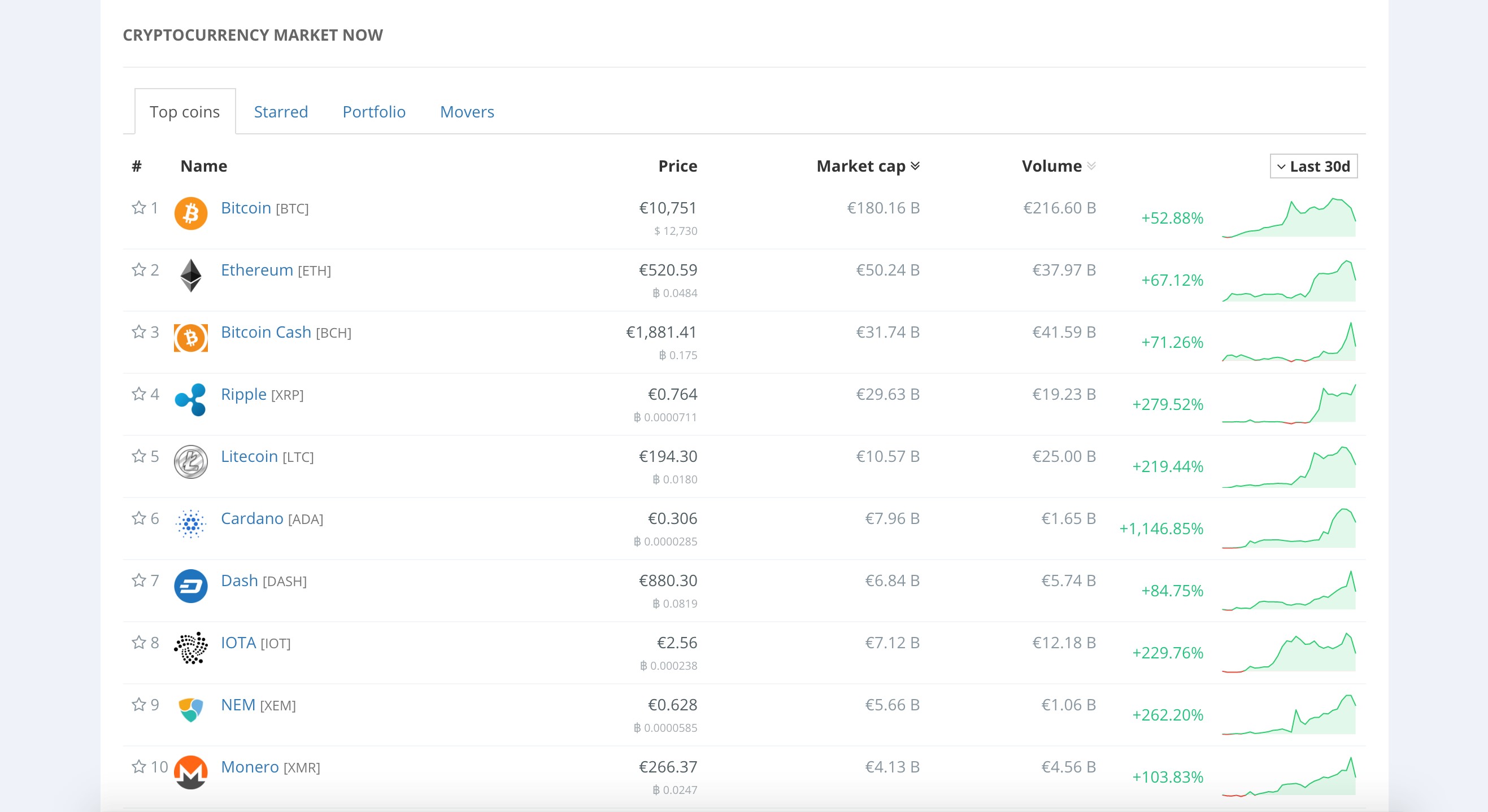The image size is (1488, 812).
Task: Click the Name column header
Action: click(x=204, y=167)
